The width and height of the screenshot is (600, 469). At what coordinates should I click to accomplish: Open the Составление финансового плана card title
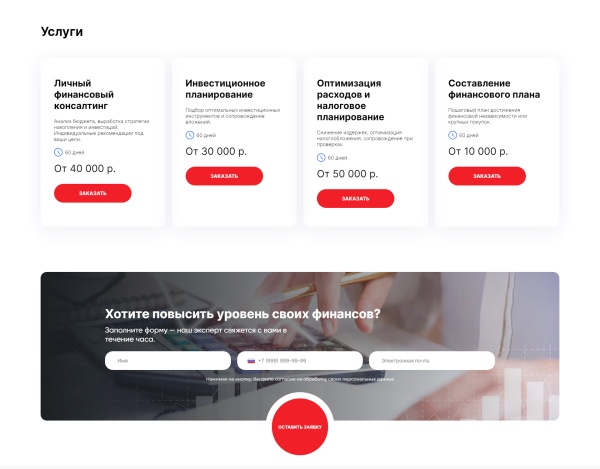(x=494, y=89)
